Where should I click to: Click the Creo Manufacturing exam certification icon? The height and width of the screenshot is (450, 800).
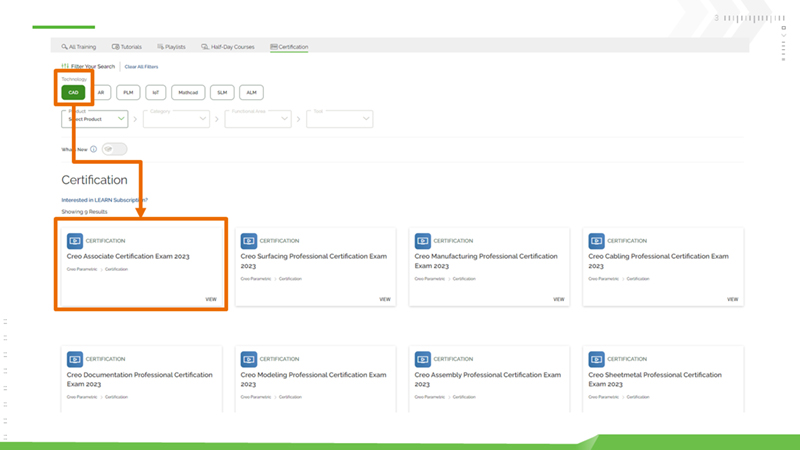pyautogui.click(x=423, y=241)
